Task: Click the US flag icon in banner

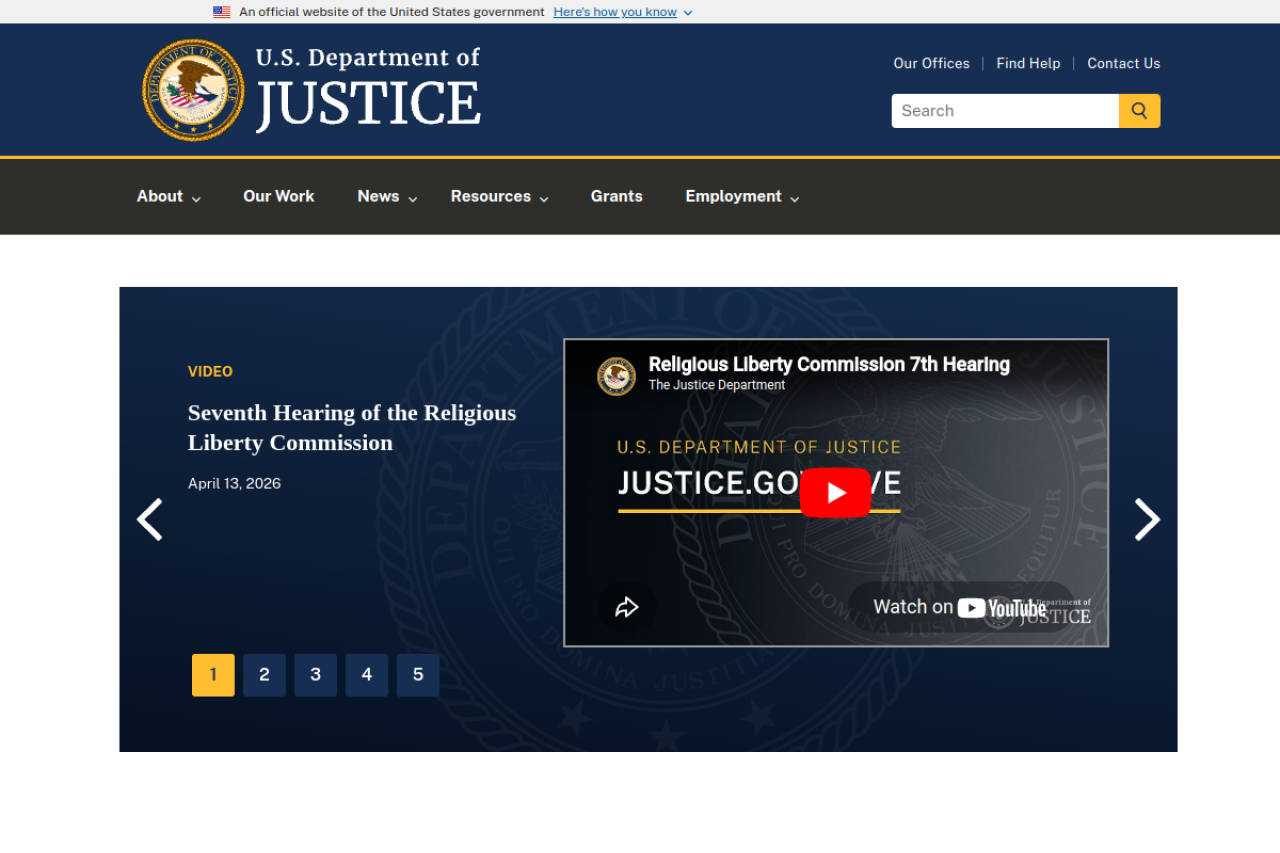Action: pos(222,12)
